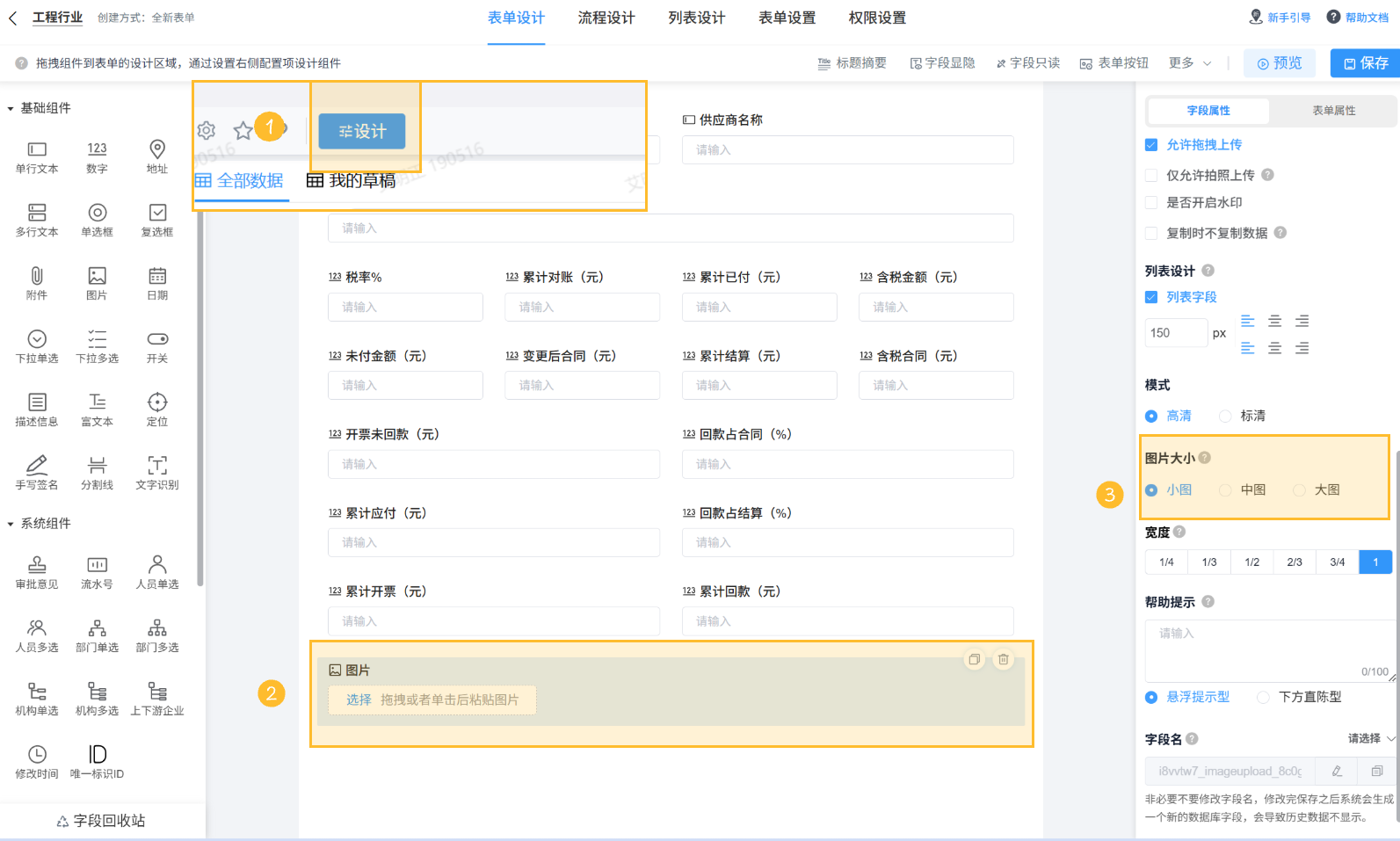This screenshot has width=1400, height=841.
Task: Select 大图 image size option
Action: [x=1299, y=490]
